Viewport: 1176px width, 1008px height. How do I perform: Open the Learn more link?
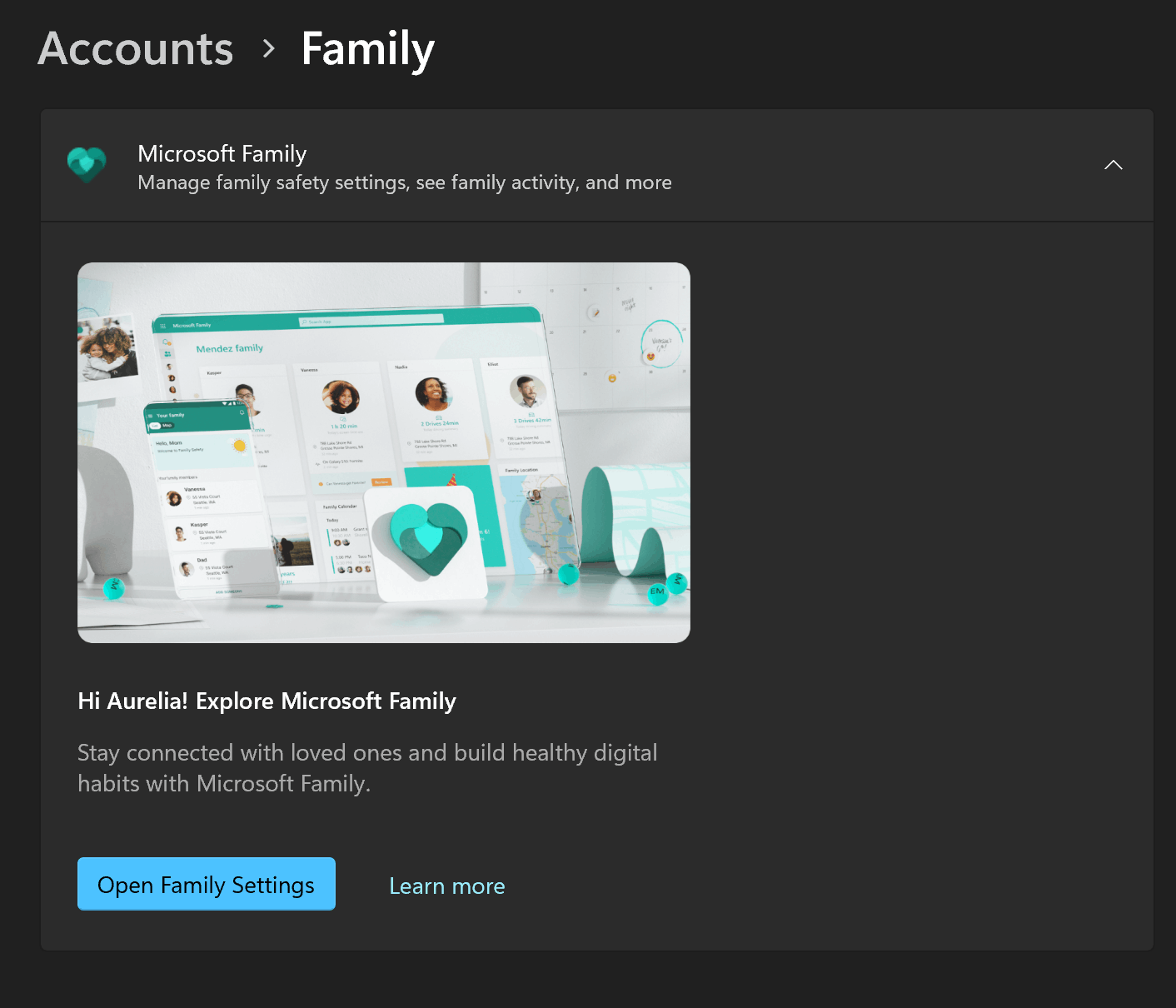pos(446,885)
